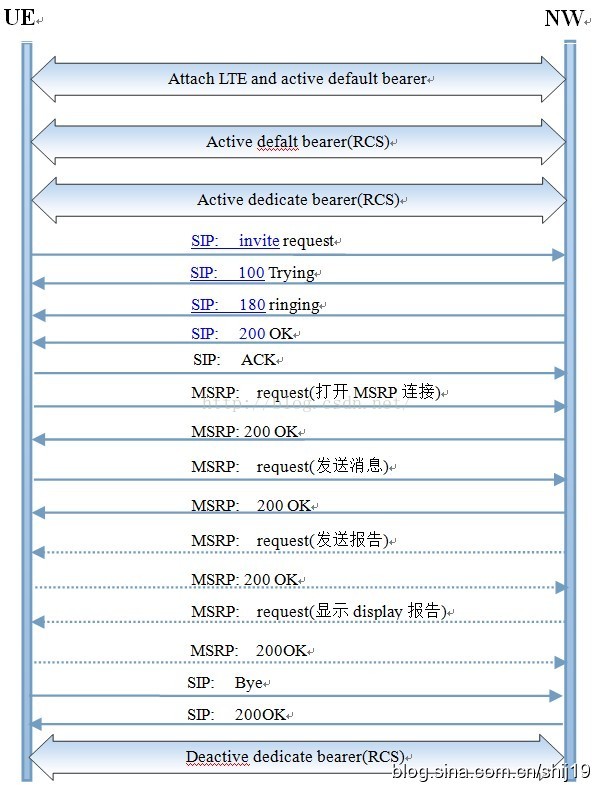
Task: Click the 'SIP: 200 OK' label
Action: click(x=242, y=333)
